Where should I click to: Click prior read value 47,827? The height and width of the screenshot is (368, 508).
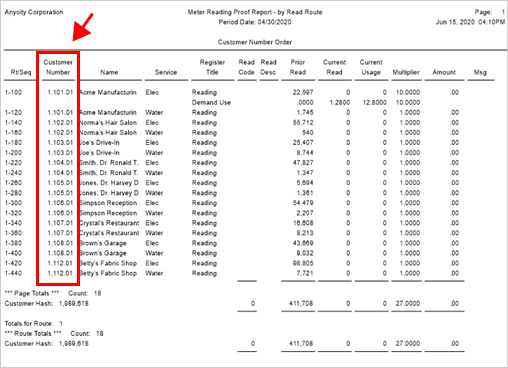pos(303,163)
